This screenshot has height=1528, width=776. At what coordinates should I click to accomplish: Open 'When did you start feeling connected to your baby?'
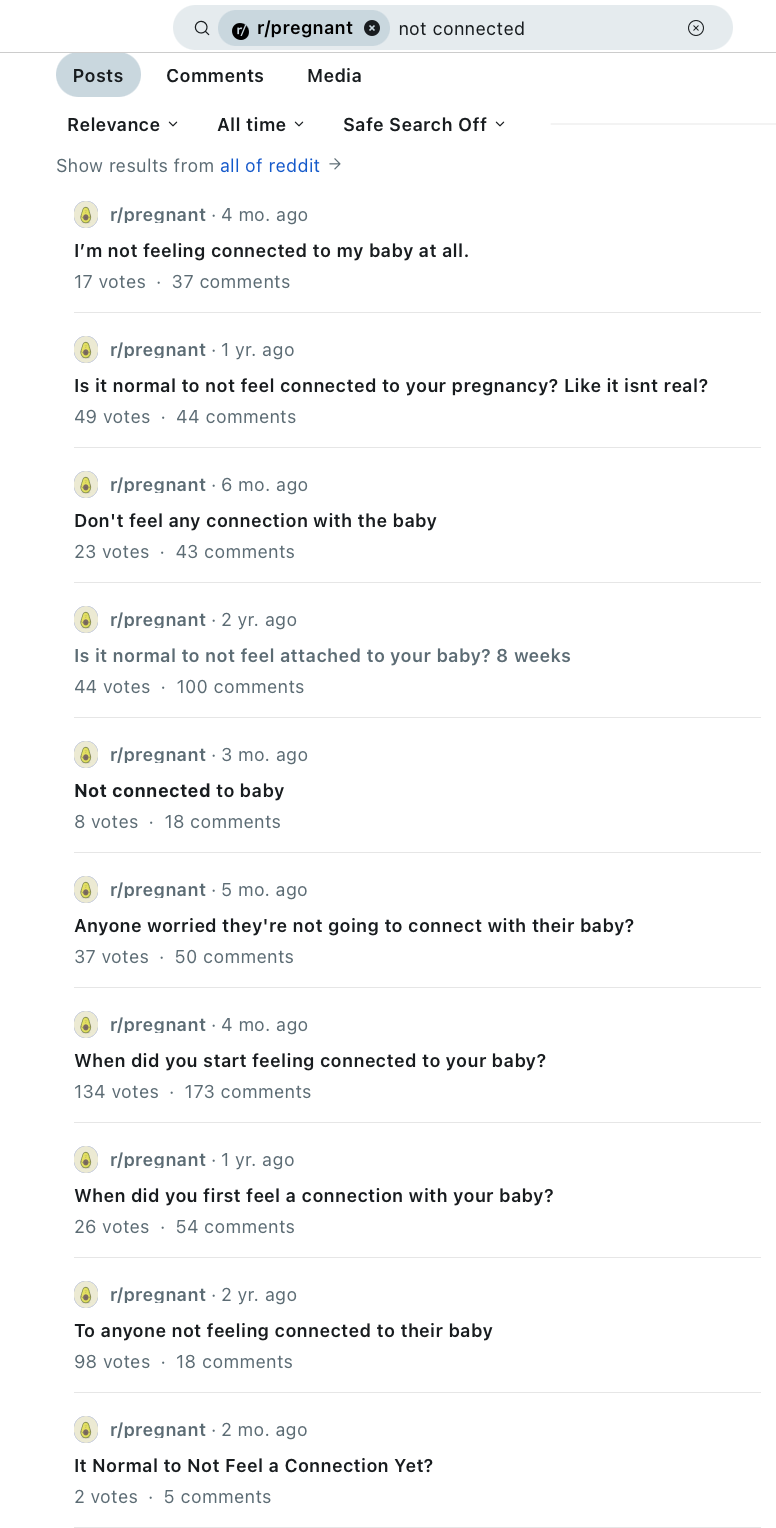[310, 1060]
